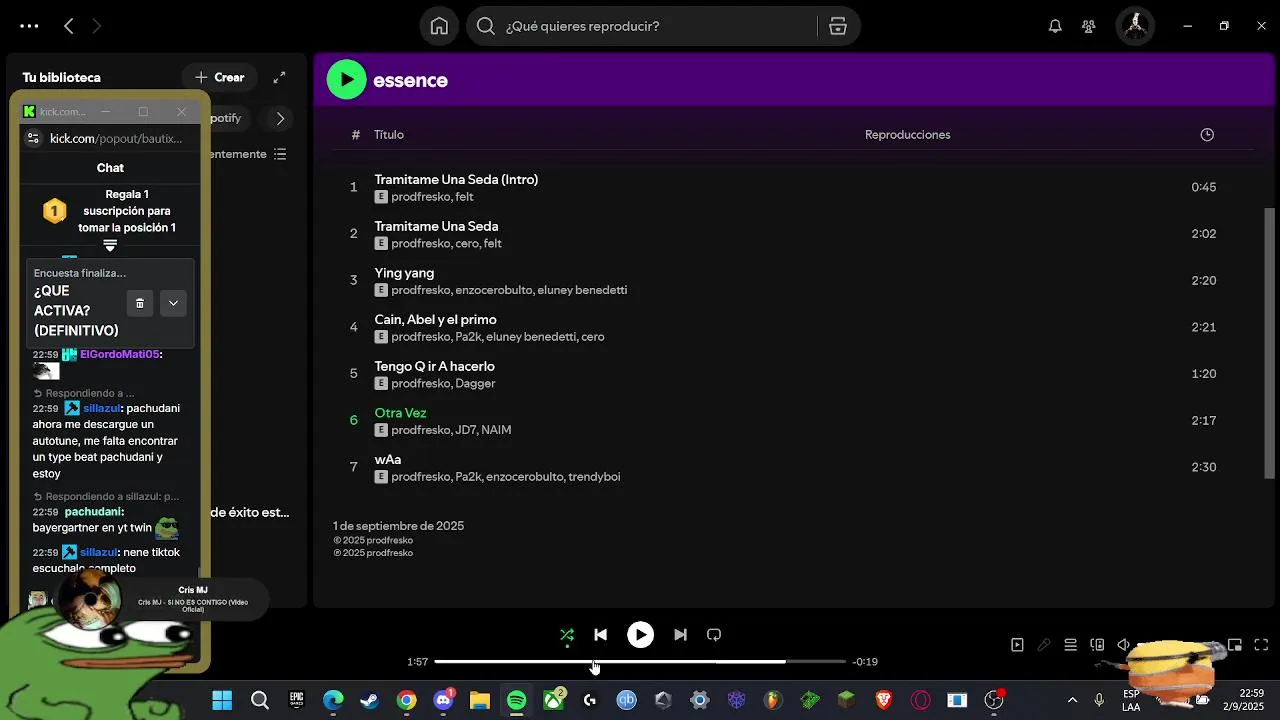The image size is (1280, 720).
Task: Click the Título column header
Action: (x=389, y=135)
